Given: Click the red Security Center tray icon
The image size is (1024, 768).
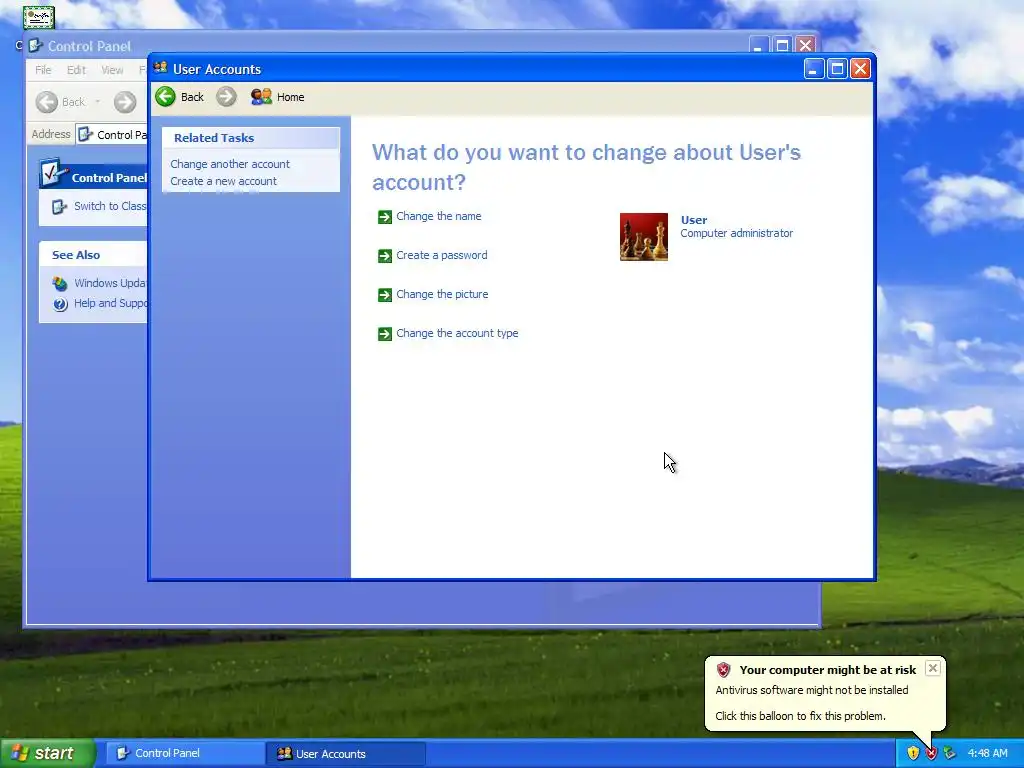Looking at the screenshot, I should pyautogui.click(x=931, y=754).
